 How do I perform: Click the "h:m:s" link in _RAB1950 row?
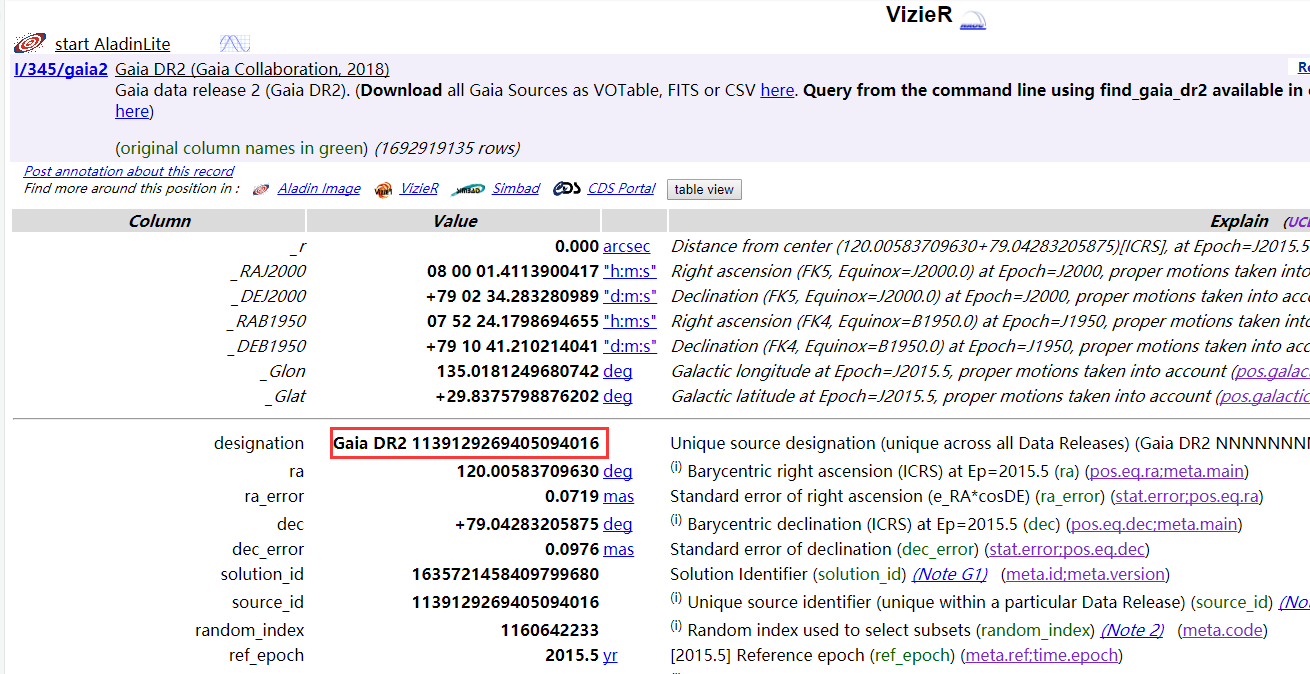[630, 321]
